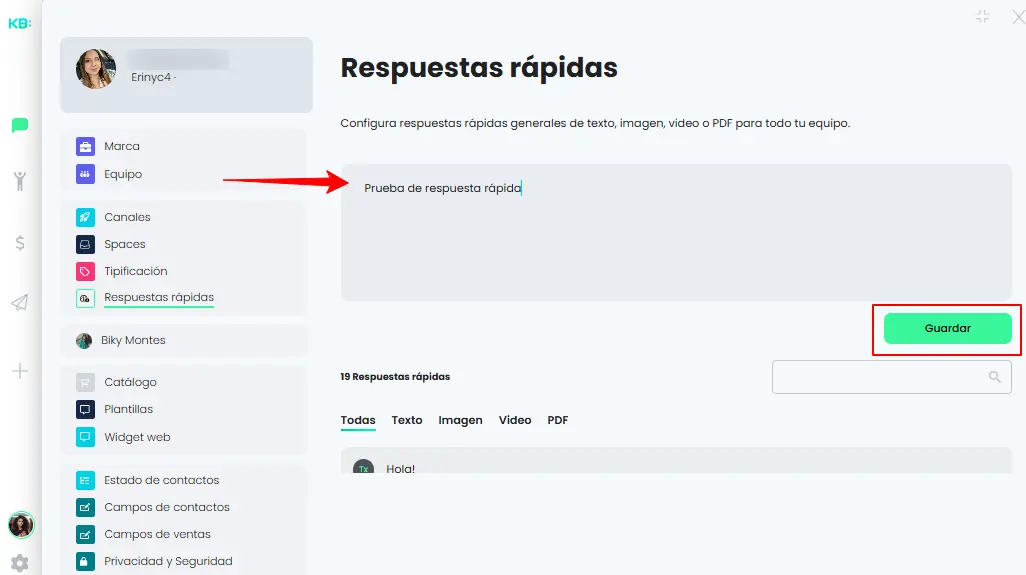The height and width of the screenshot is (575, 1026).
Task: Select the Video tab
Action: pos(515,420)
